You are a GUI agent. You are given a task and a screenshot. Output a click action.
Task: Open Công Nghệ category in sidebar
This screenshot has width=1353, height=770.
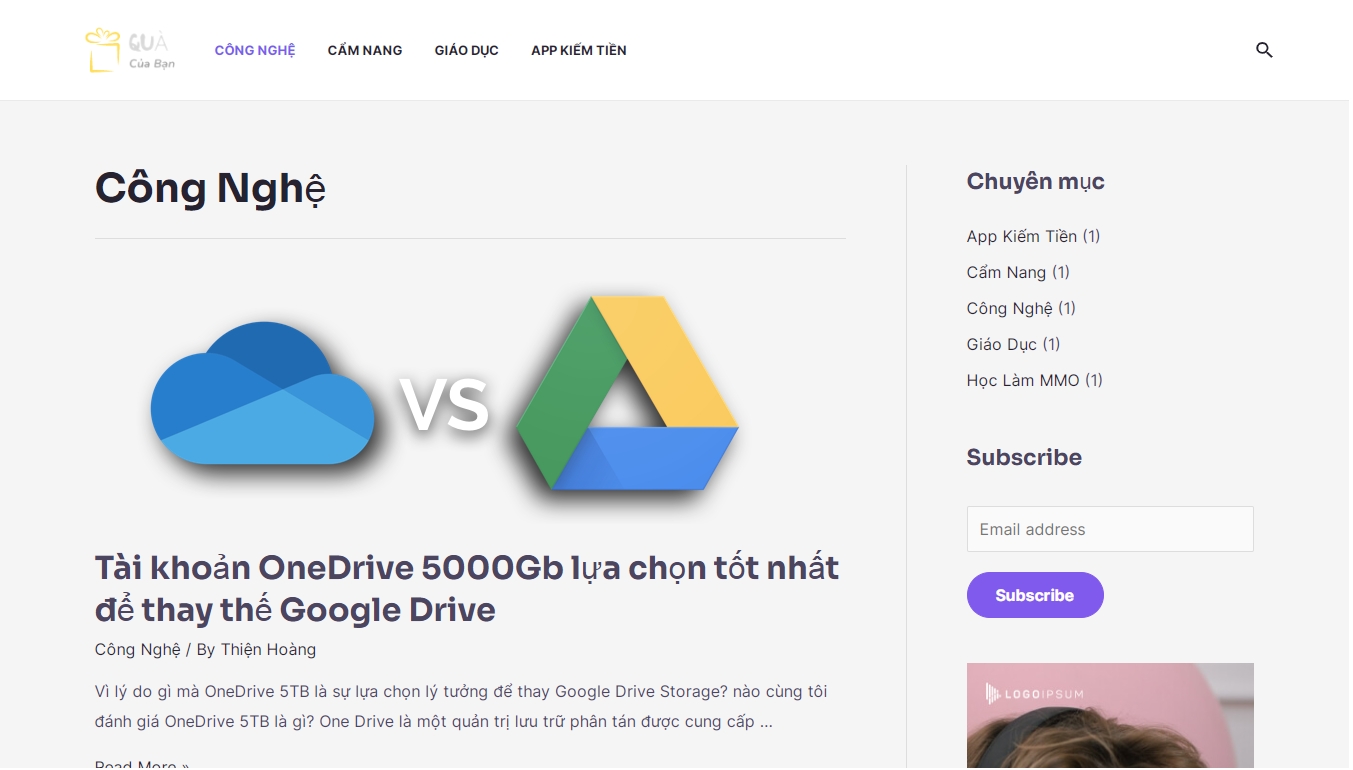tap(1010, 308)
